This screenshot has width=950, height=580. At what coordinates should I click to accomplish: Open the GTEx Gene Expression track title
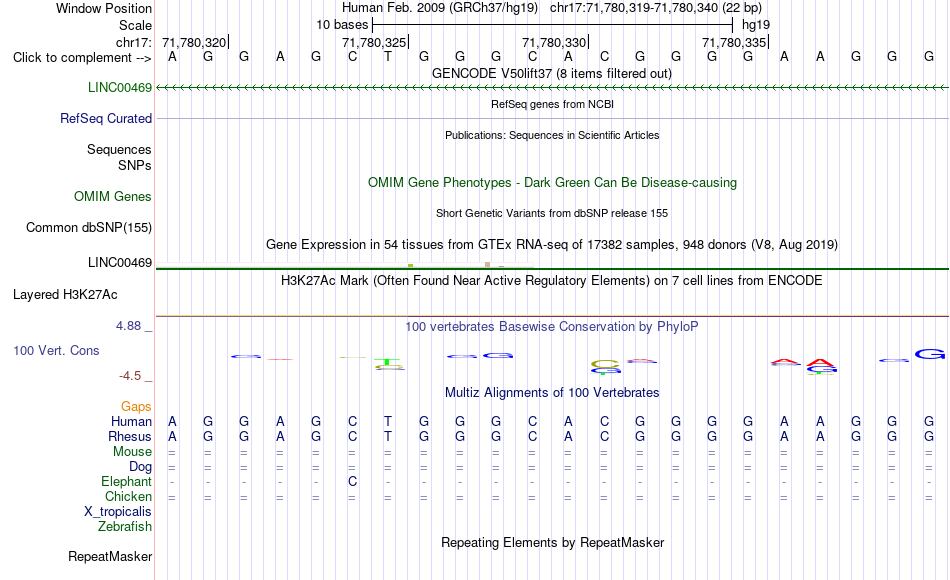552,244
